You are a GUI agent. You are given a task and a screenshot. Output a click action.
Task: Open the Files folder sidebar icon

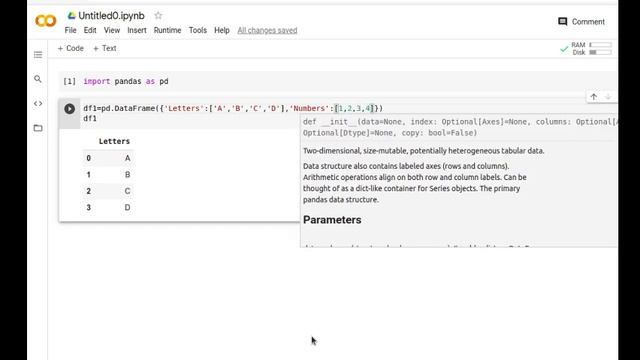coord(38,128)
